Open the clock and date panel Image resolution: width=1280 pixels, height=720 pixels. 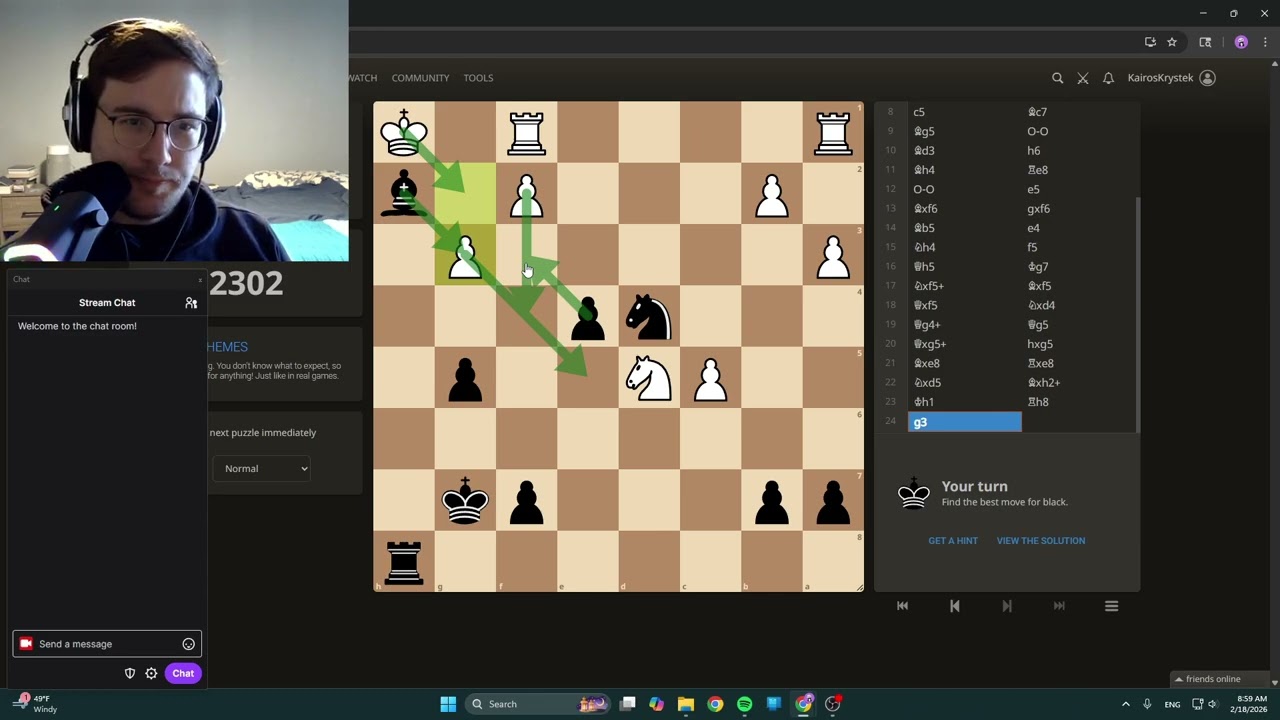[x=1252, y=704]
